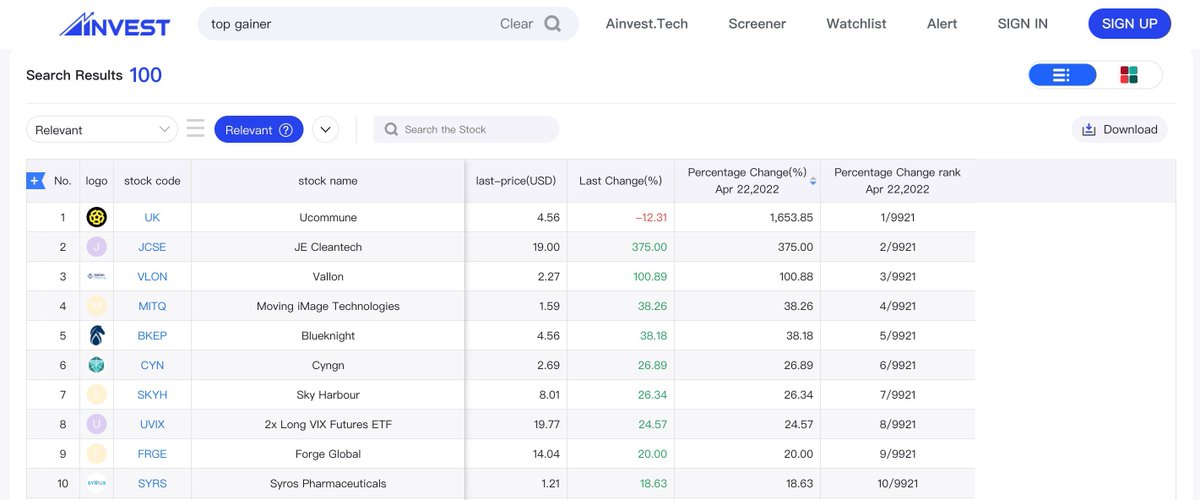The height and width of the screenshot is (500, 1200).
Task: Open CYN stock code link
Action: pos(152,365)
